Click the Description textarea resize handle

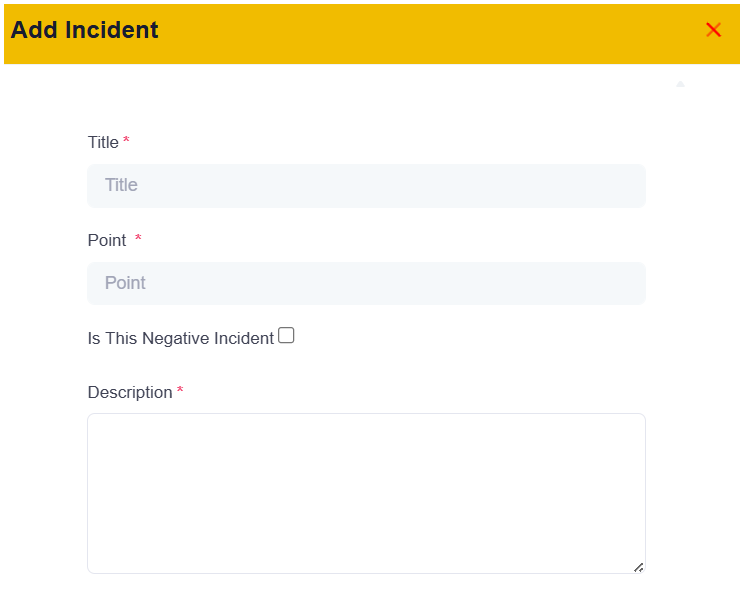[x=638, y=567]
